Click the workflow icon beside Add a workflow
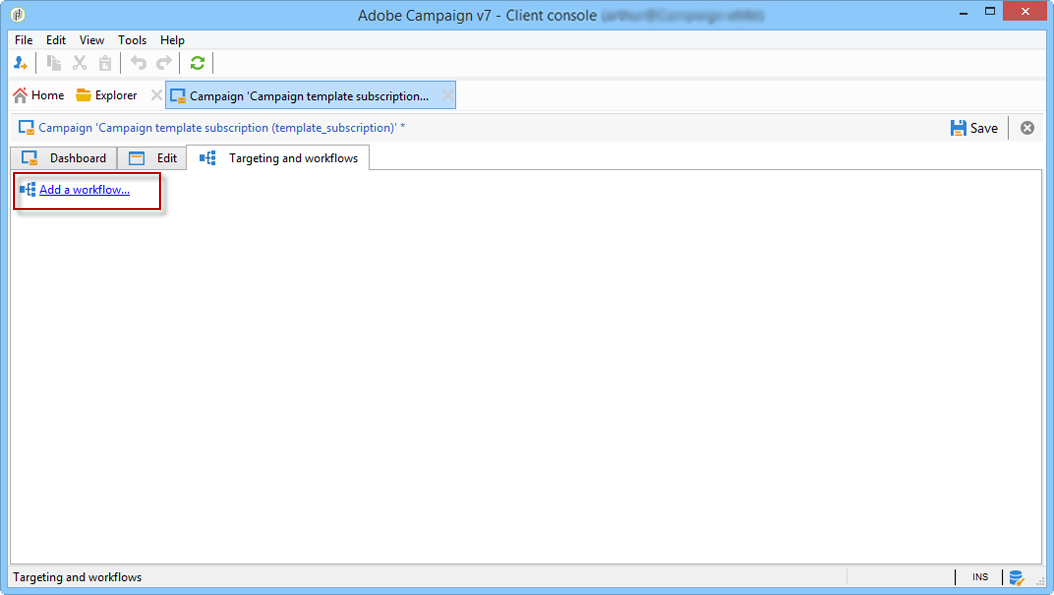The width and height of the screenshot is (1054, 595). [x=28, y=190]
